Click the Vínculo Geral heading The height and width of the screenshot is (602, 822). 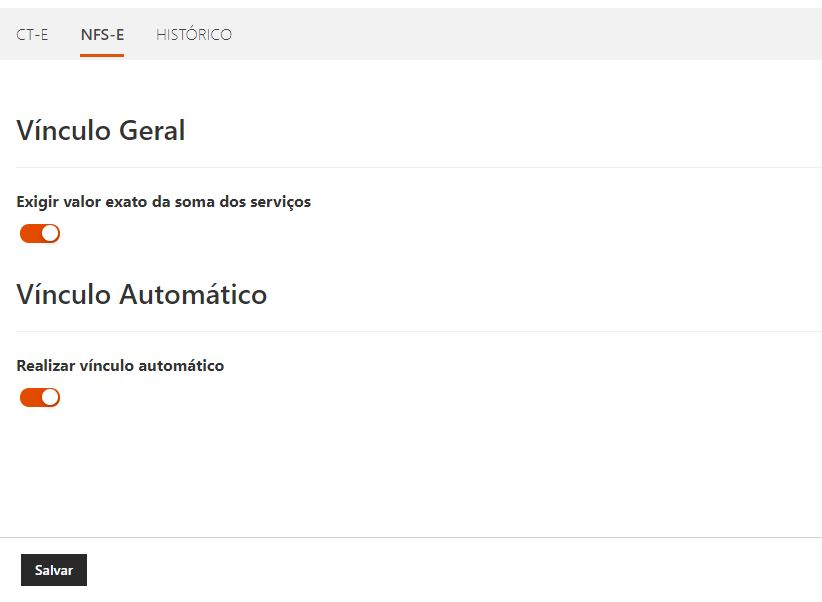coord(101,131)
